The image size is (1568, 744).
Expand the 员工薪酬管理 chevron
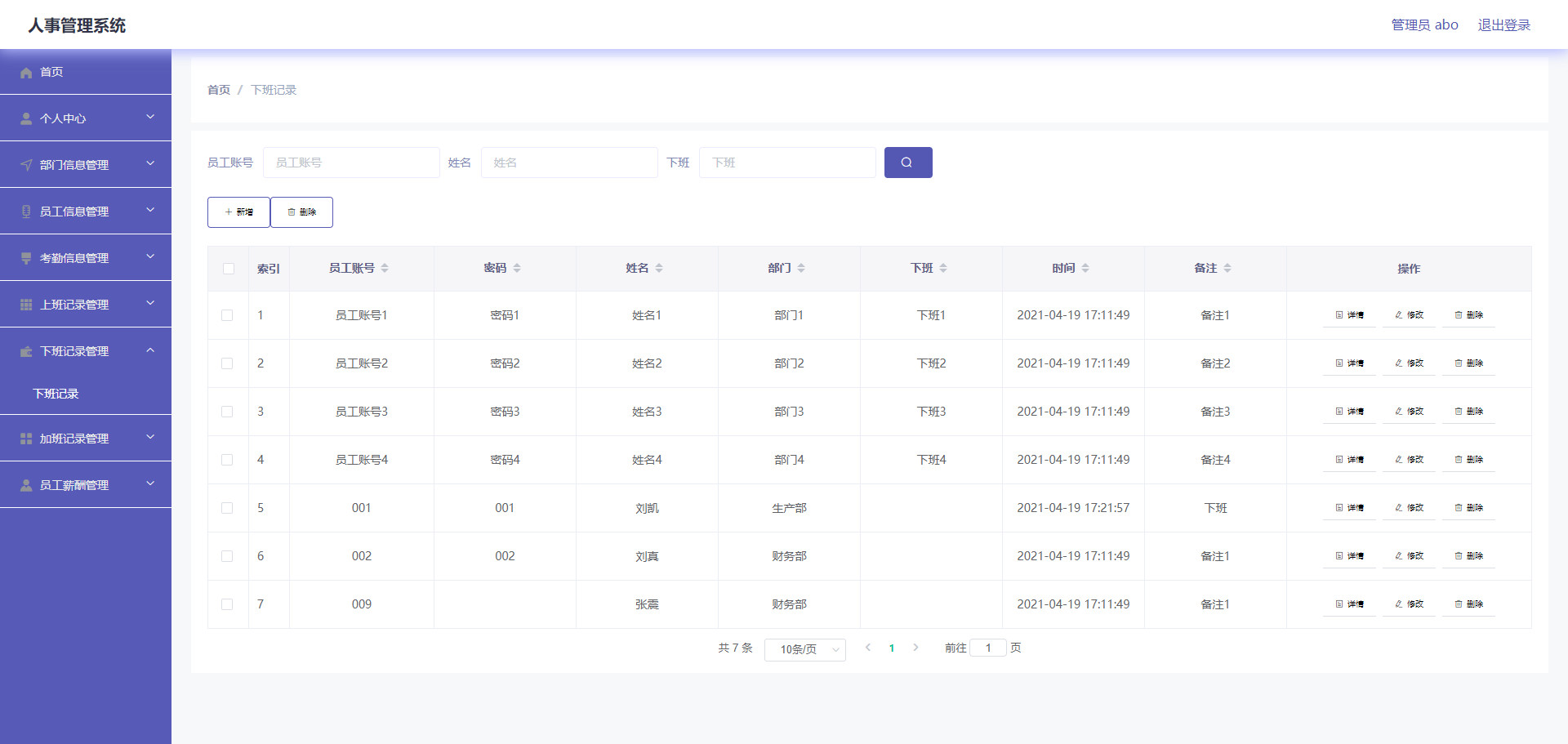pos(150,483)
